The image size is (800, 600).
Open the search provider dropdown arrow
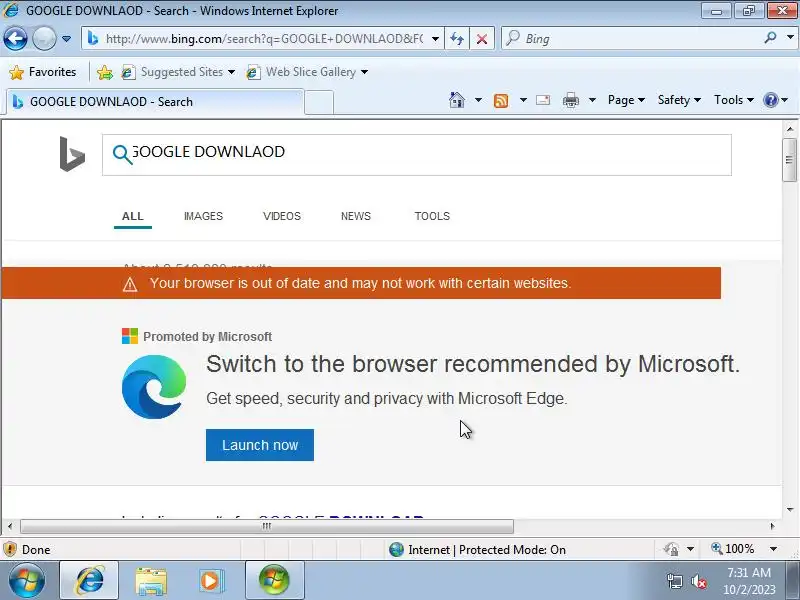(790, 38)
